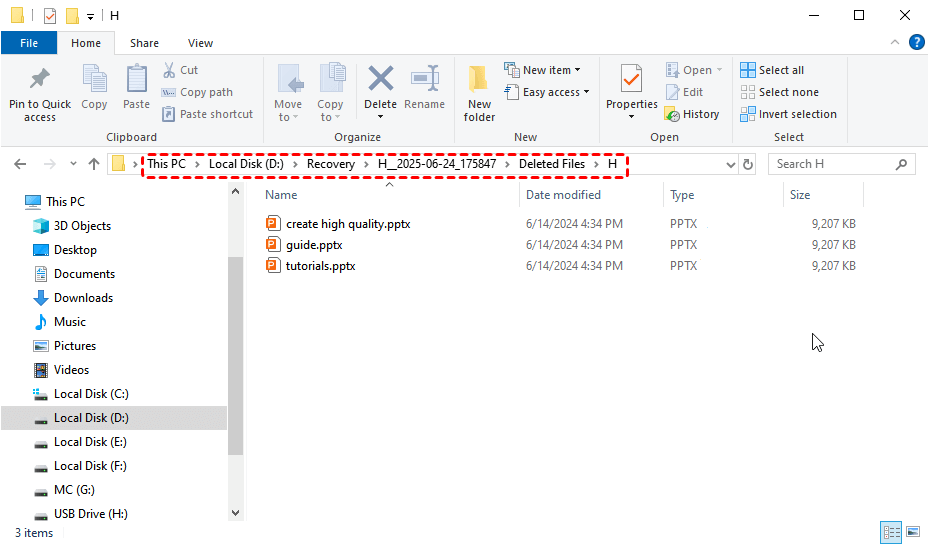Click Pin to Quick access icon
Screen dimensions: 929x545
40,79
